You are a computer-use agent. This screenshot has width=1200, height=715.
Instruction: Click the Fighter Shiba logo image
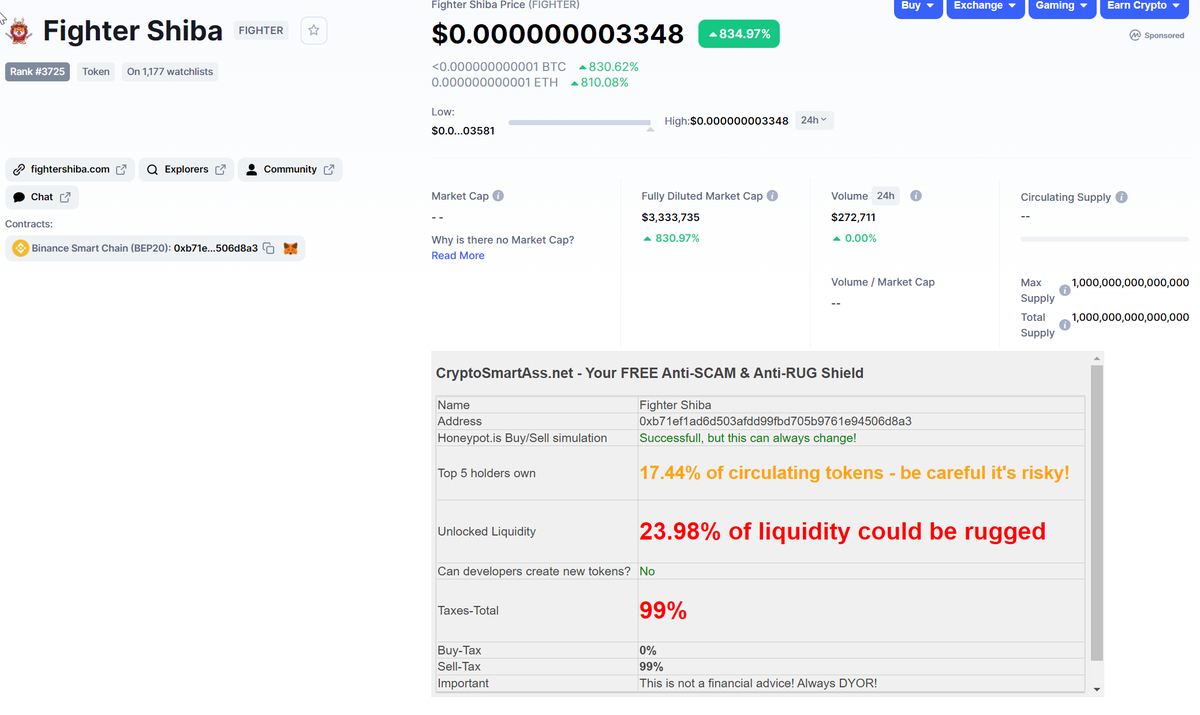18,31
